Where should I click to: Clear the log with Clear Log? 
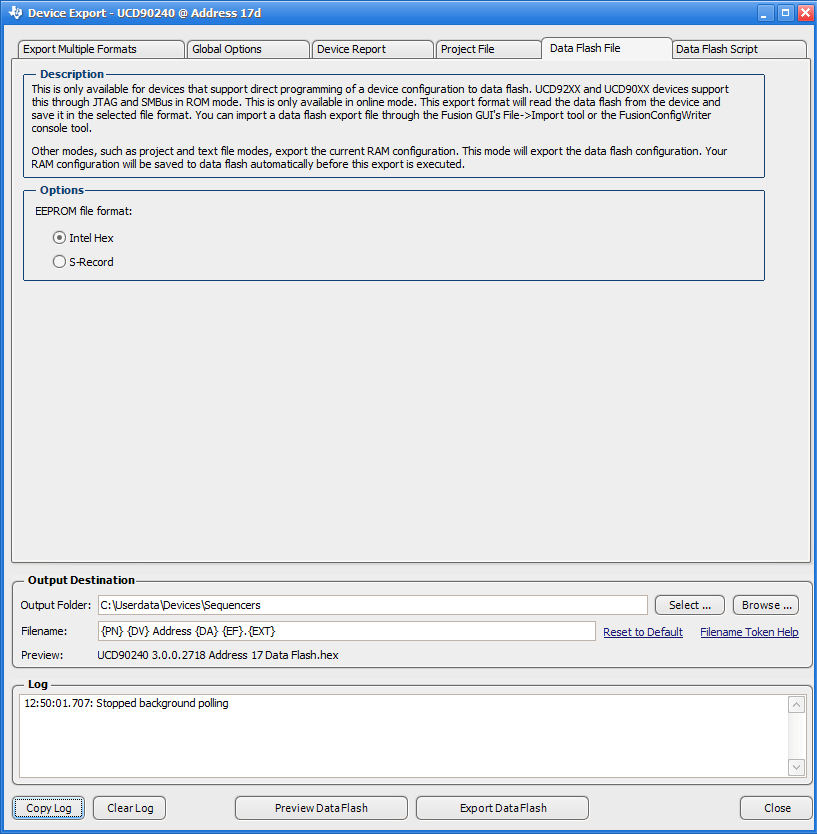[128, 807]
